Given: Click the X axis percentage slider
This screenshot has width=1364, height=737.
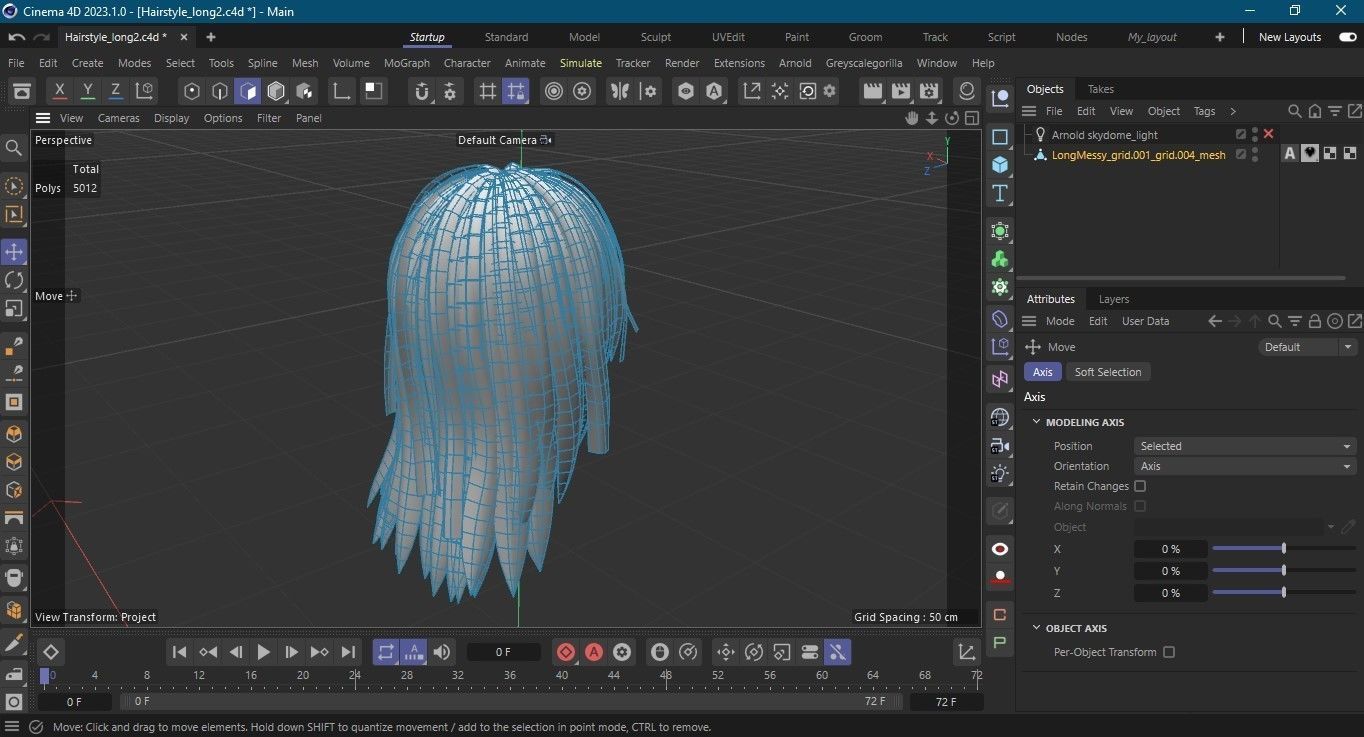Looking at the screenshot, I should (1283, 549).
